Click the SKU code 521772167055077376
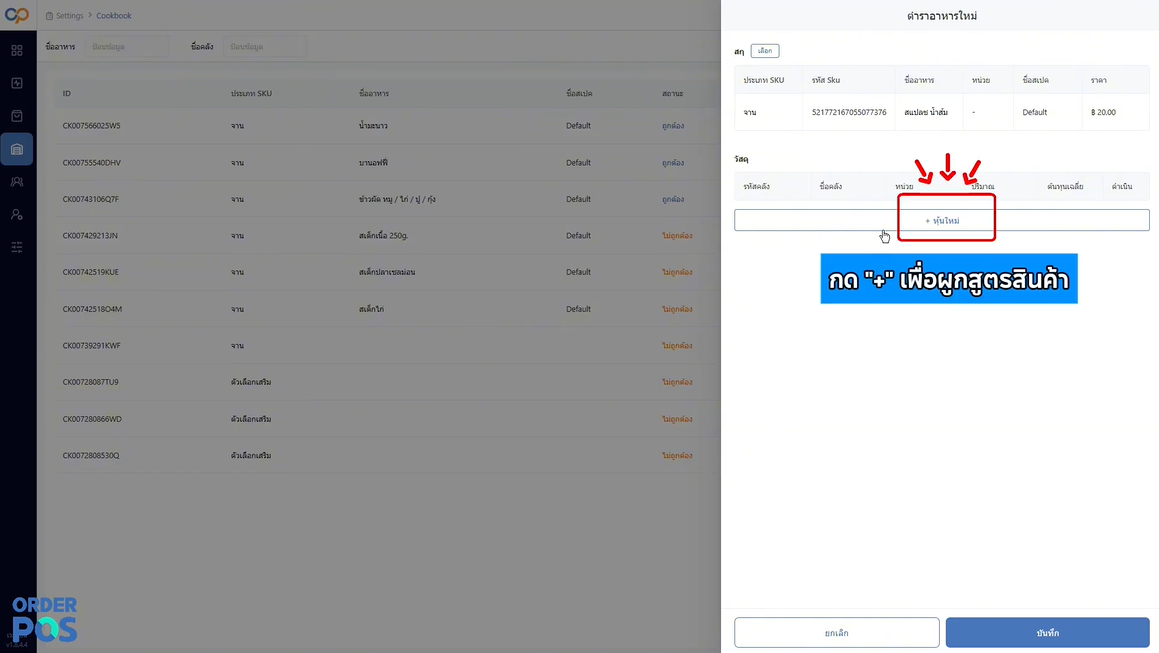Screen dimensions: 1159x653 click(x=849, y=112)
